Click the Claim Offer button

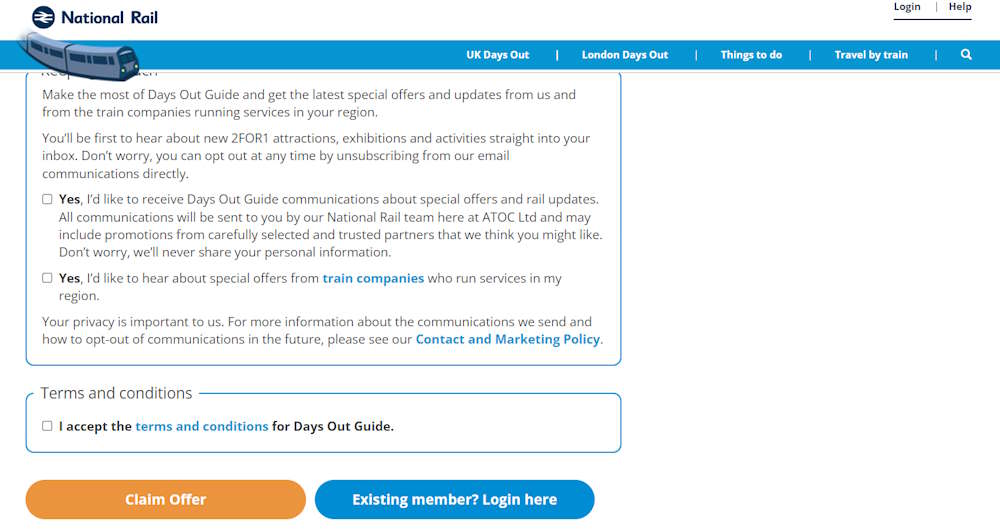[x=166, y=499]
